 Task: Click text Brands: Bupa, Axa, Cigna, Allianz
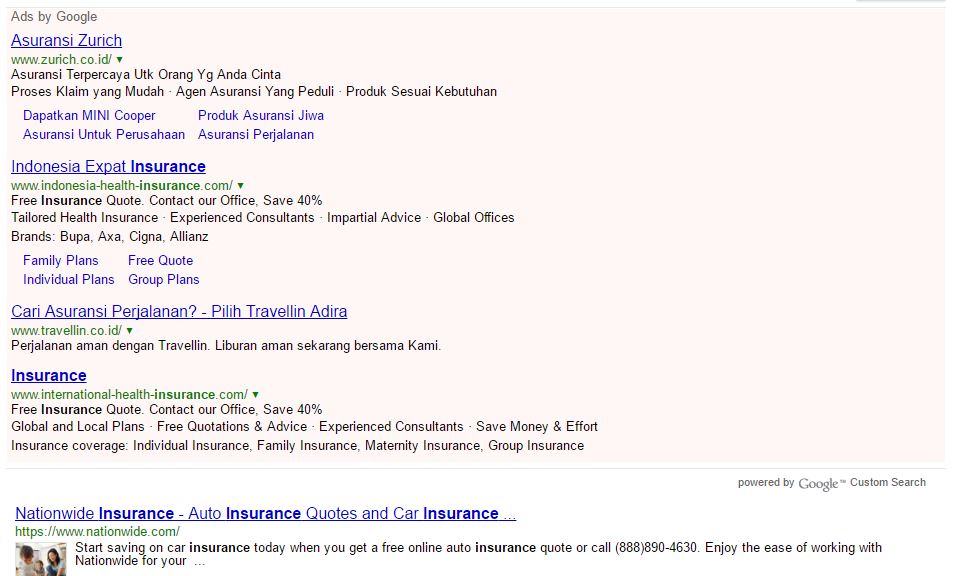point(110,237)
